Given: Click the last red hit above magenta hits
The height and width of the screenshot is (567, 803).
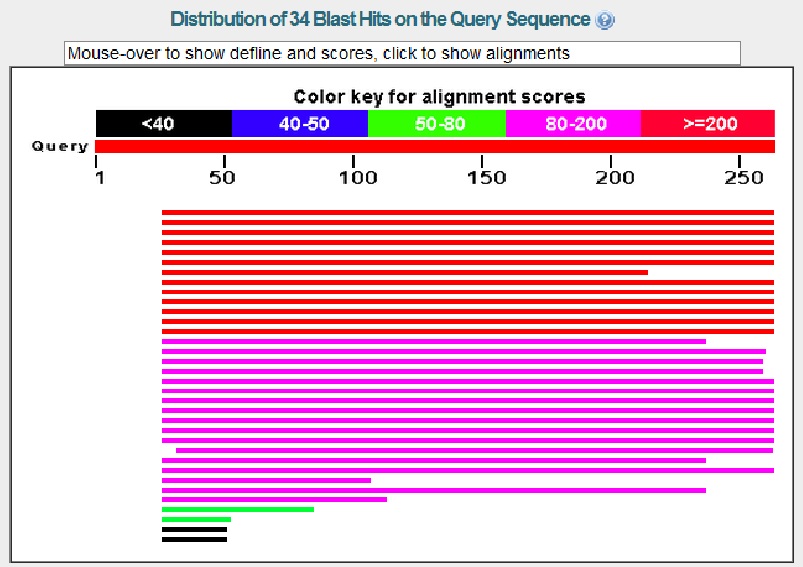Looking at the screenshot, I should pos(467,331).
